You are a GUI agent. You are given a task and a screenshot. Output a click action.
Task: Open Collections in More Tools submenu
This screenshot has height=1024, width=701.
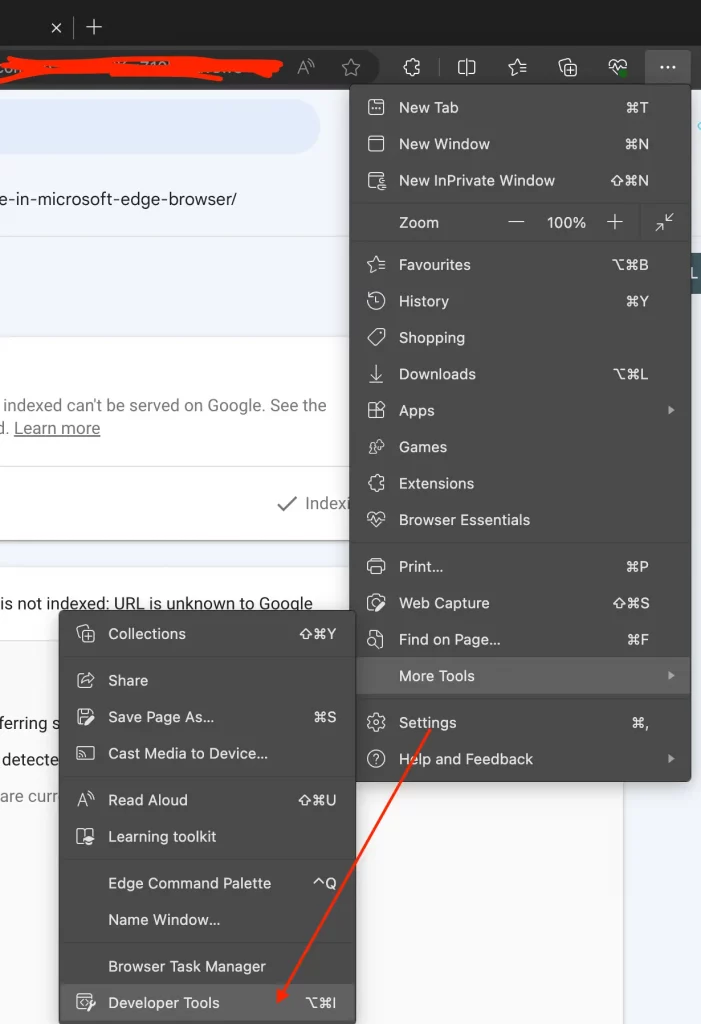point(207,634)
